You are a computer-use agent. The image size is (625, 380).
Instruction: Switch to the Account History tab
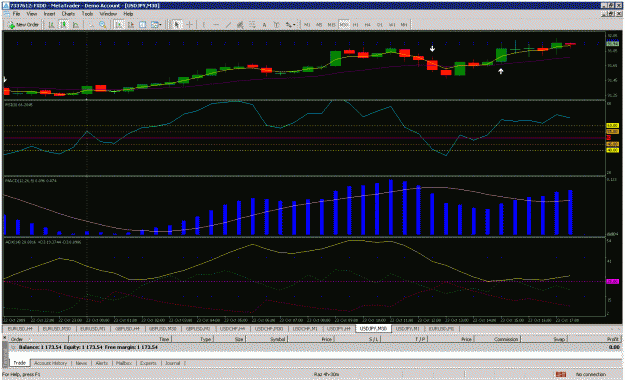tap(51, 363)
